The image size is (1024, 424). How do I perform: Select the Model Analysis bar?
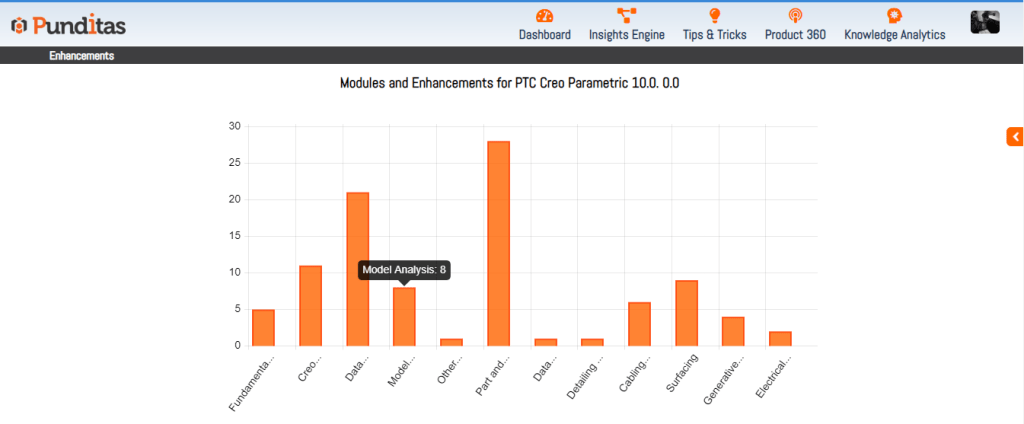pyautogui.click(x=404, y=317)
